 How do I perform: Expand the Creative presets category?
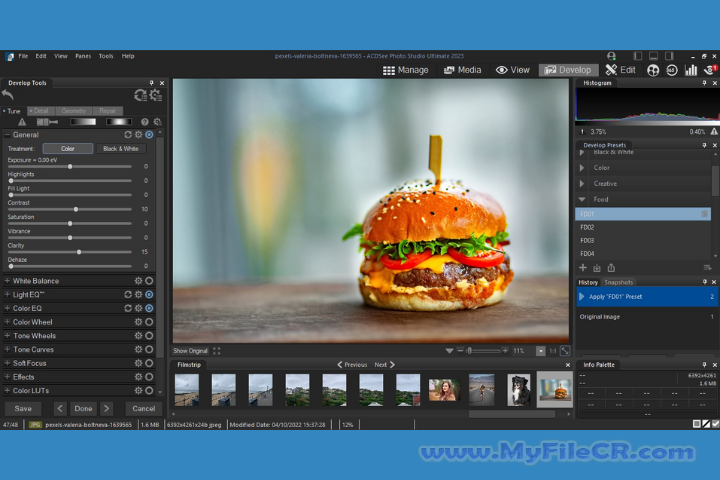coord(582,183)
